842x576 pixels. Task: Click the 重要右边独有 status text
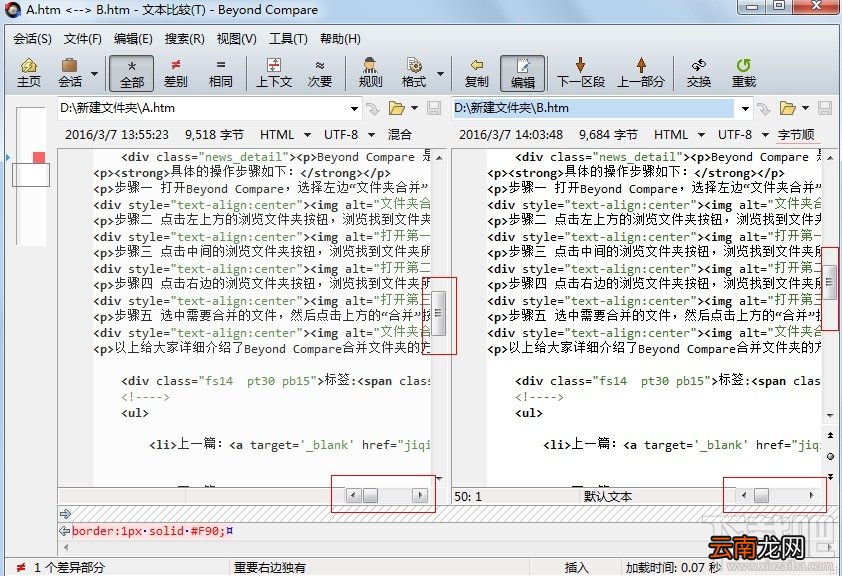tap(270, 567)
